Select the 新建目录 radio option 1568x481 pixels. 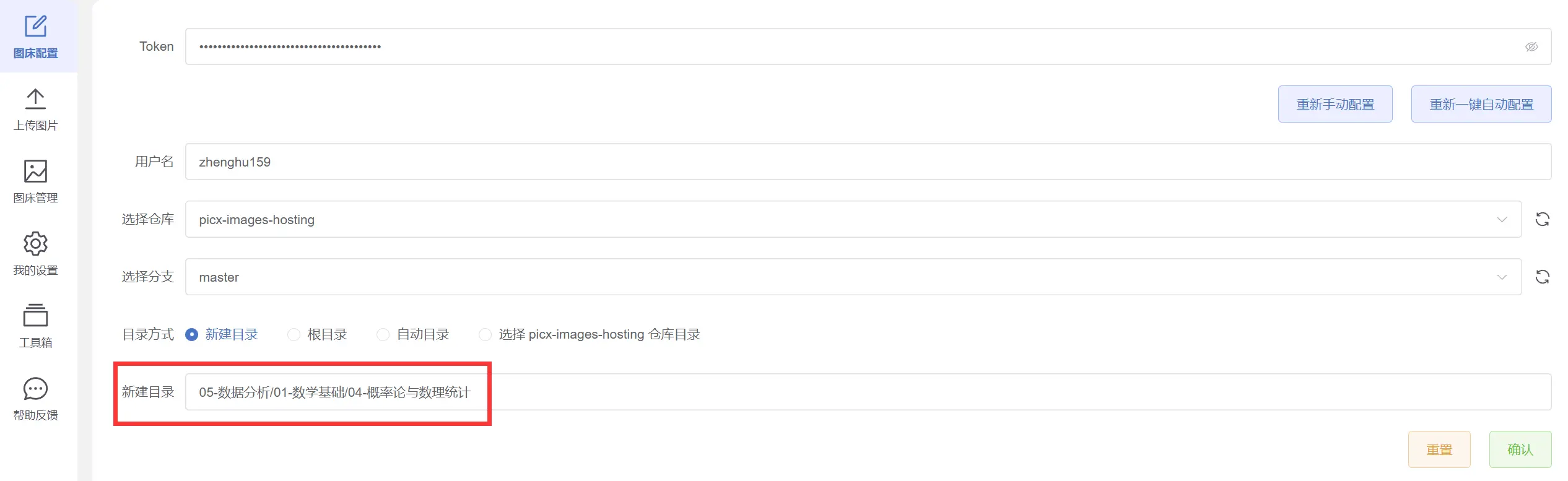coord(192,335)
